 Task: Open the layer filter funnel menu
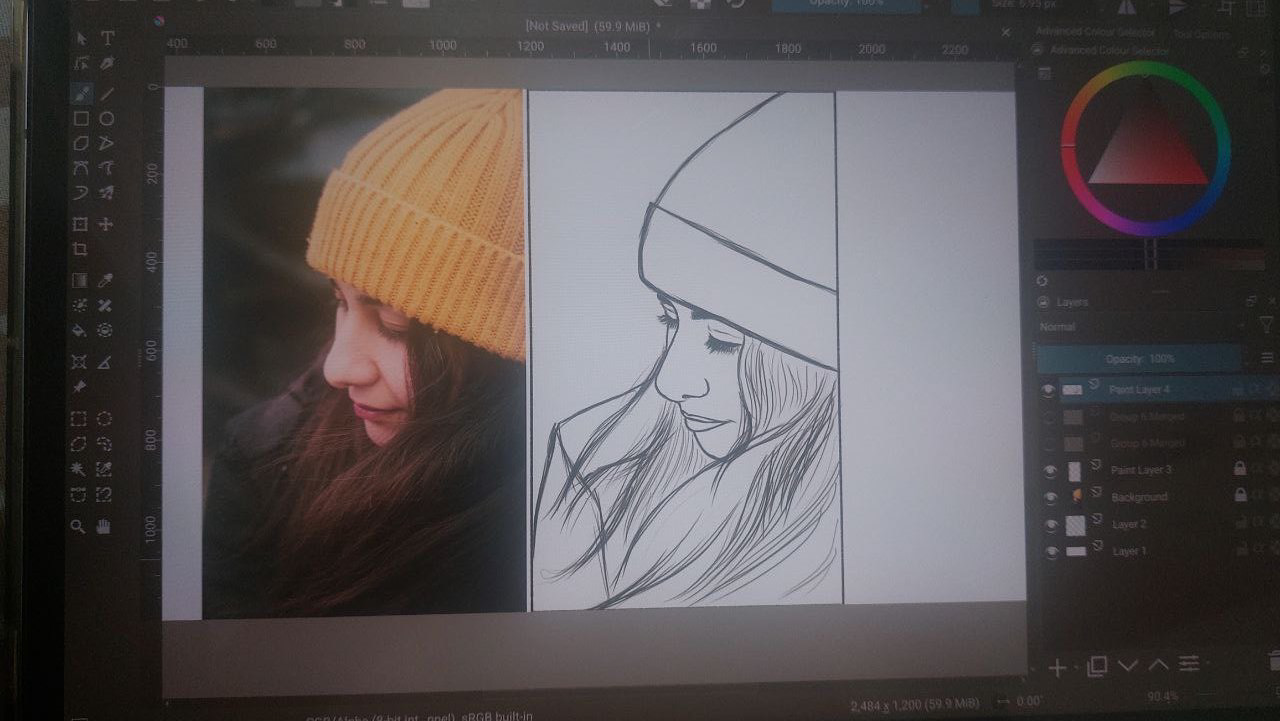1265,324
